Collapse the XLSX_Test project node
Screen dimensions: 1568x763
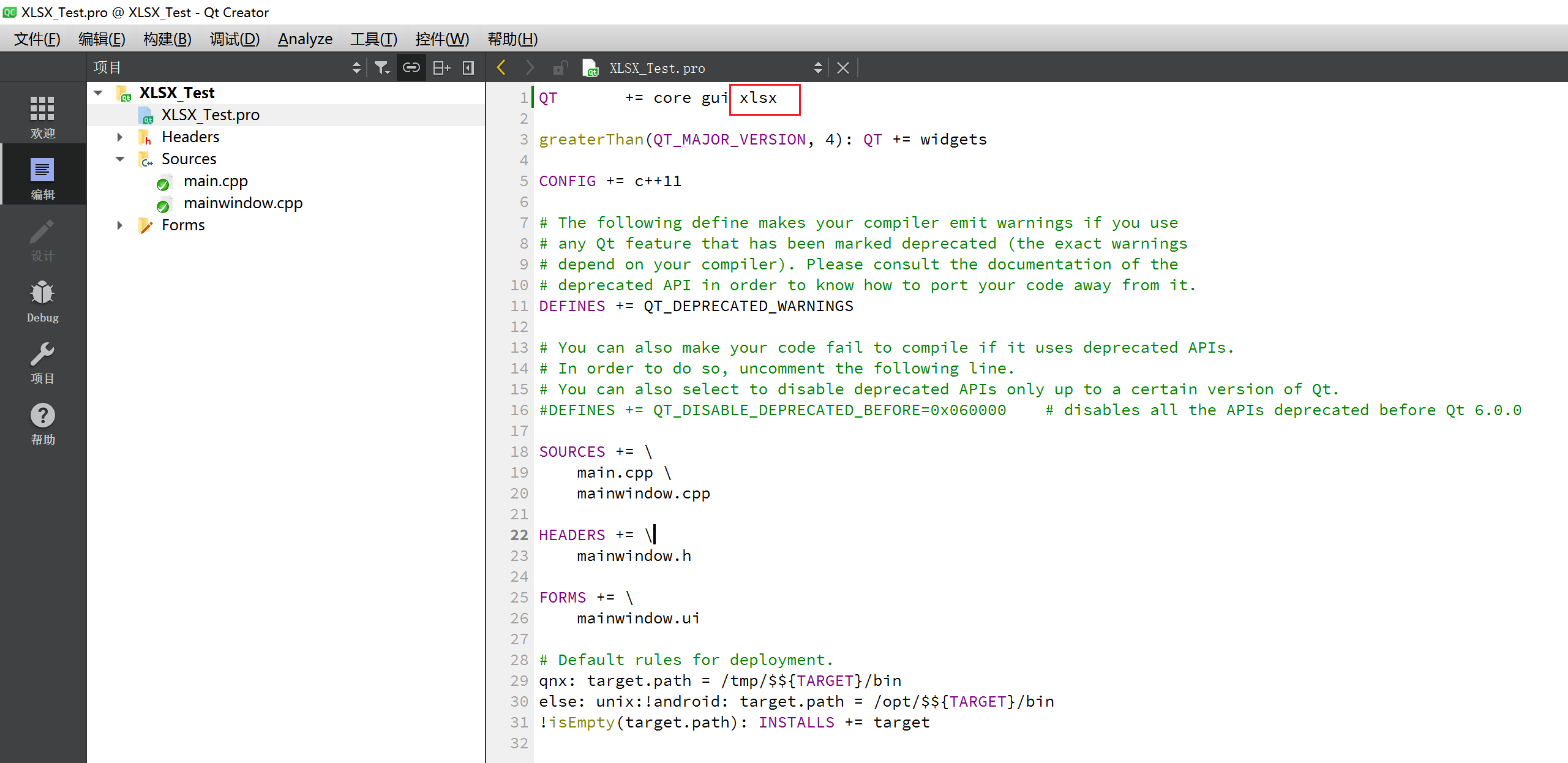[98, 93]
